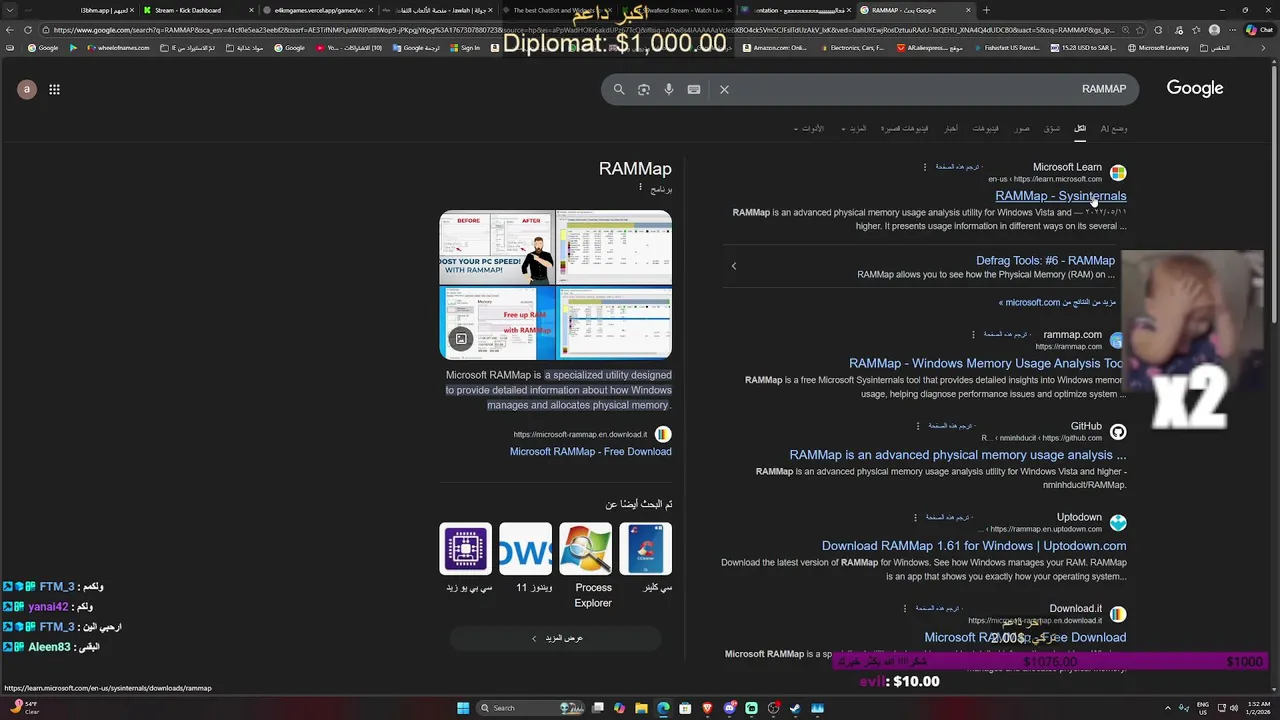Image resolution: width=1280 pixels, height=720 pixels.
Task: Open the wheelofnames.com bookmark
Action: [118, 48]
